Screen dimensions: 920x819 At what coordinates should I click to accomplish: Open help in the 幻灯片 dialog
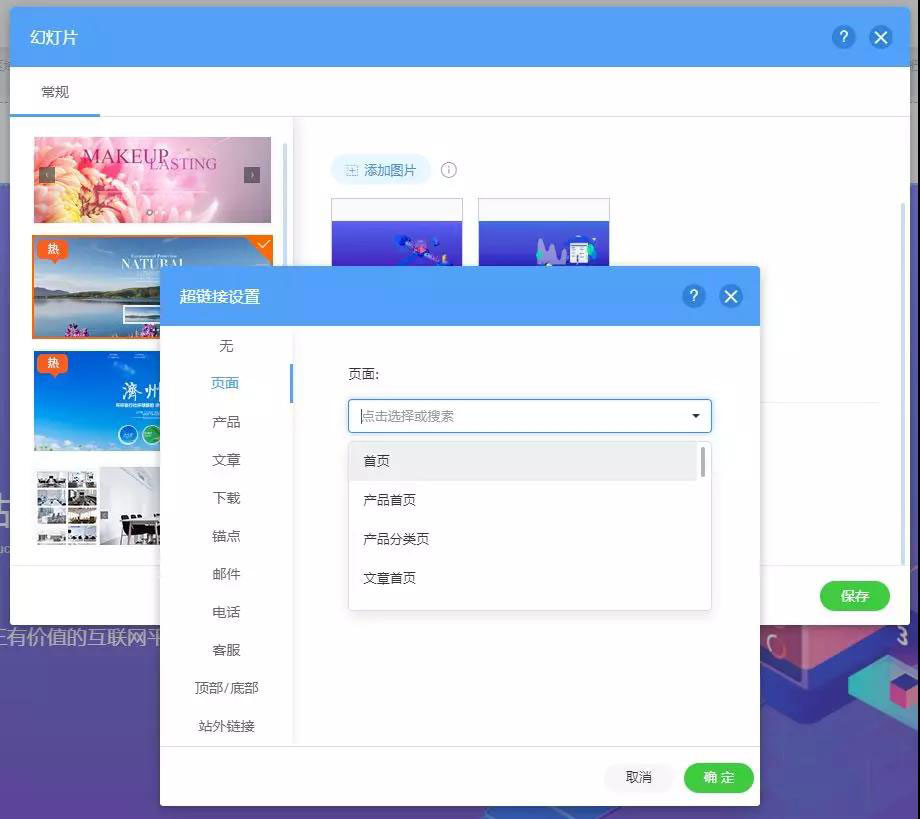click(843, 37)
